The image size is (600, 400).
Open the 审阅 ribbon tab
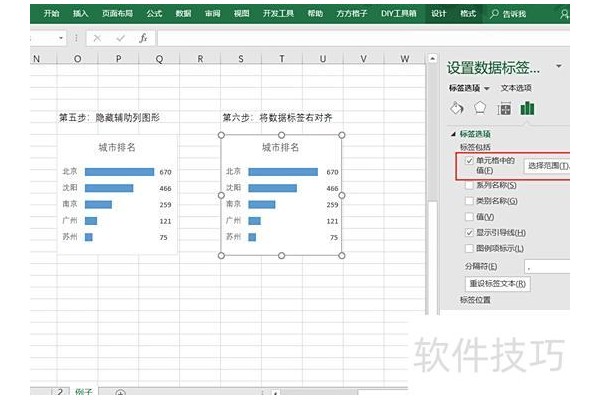point(212,14)
